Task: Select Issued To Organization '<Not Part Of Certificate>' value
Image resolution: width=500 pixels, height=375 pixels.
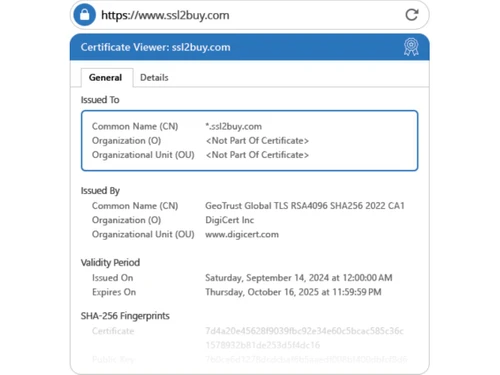Action: (257, 141)
